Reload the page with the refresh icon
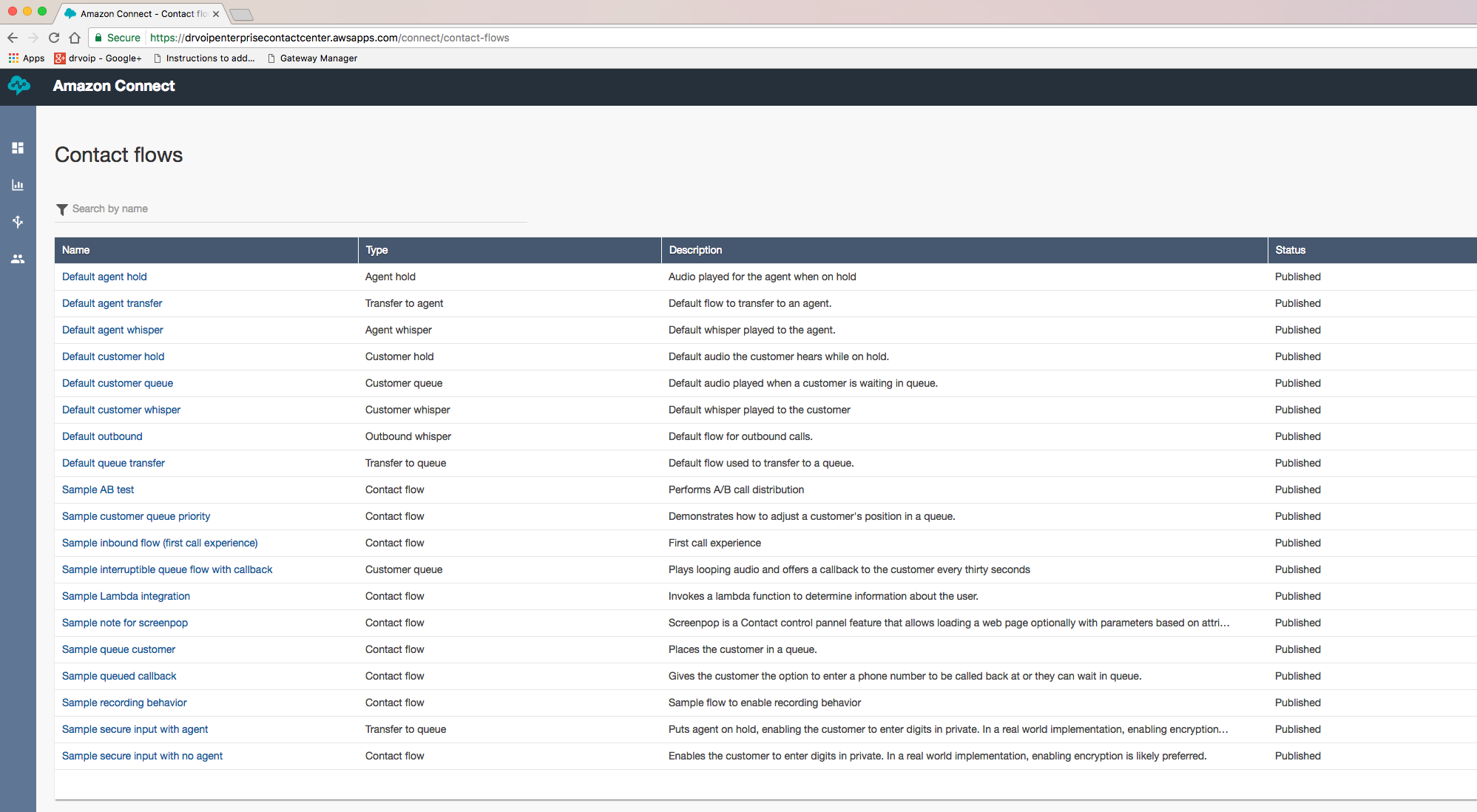 click(x=54, y=38)
